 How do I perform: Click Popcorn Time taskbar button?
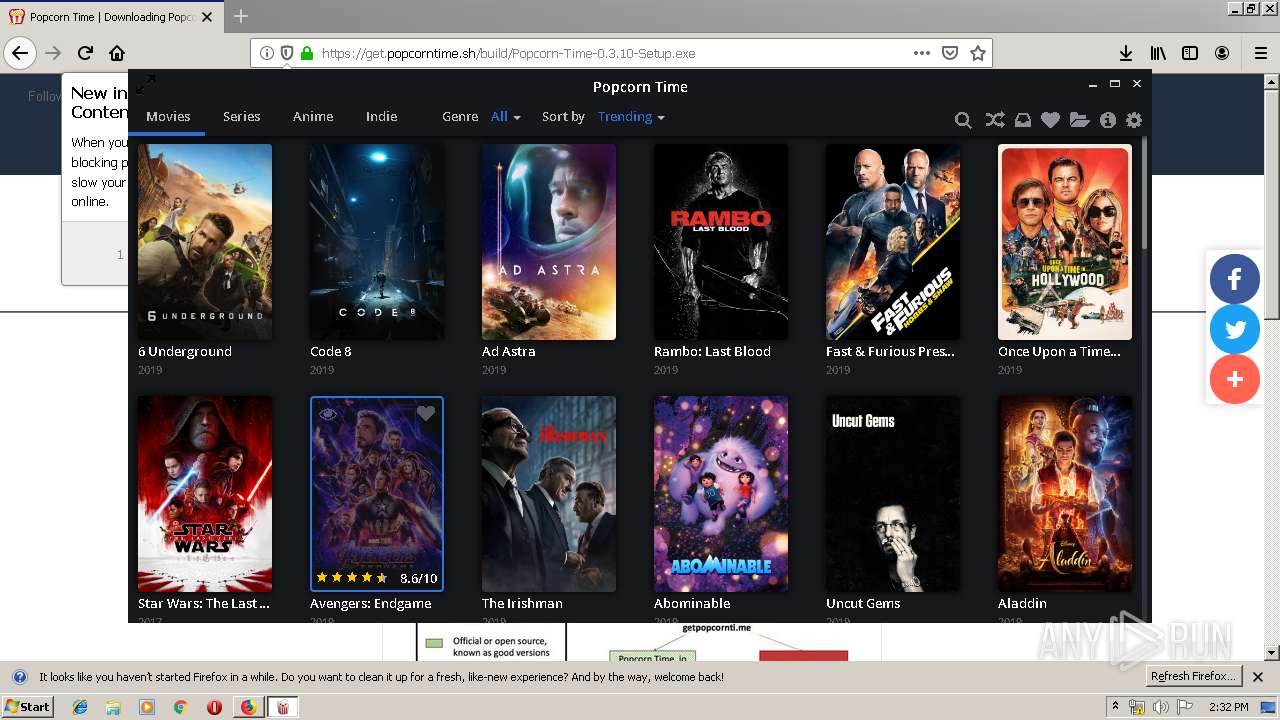click(x=283, y=707)
